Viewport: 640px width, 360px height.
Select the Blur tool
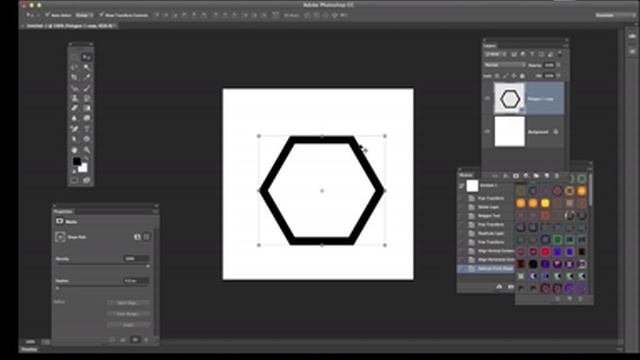75,118
